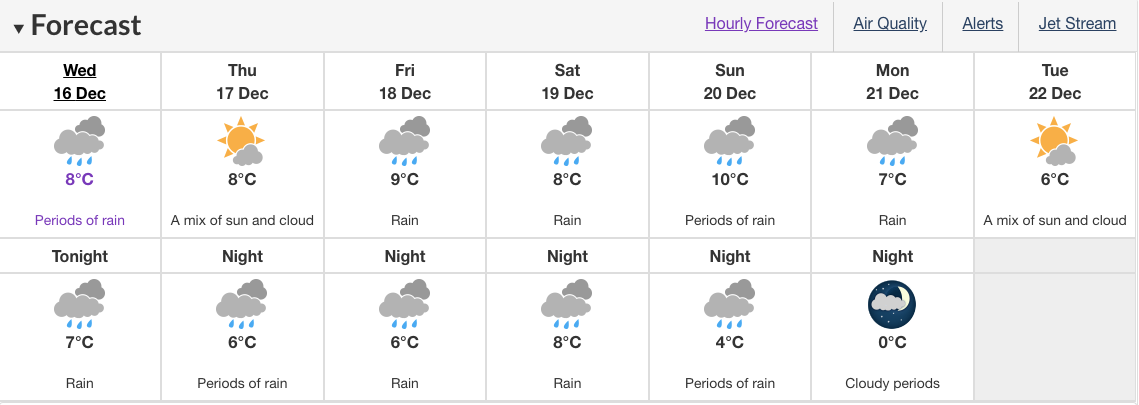
Task: Open the Air Quality link
Action: click(890, 24)
